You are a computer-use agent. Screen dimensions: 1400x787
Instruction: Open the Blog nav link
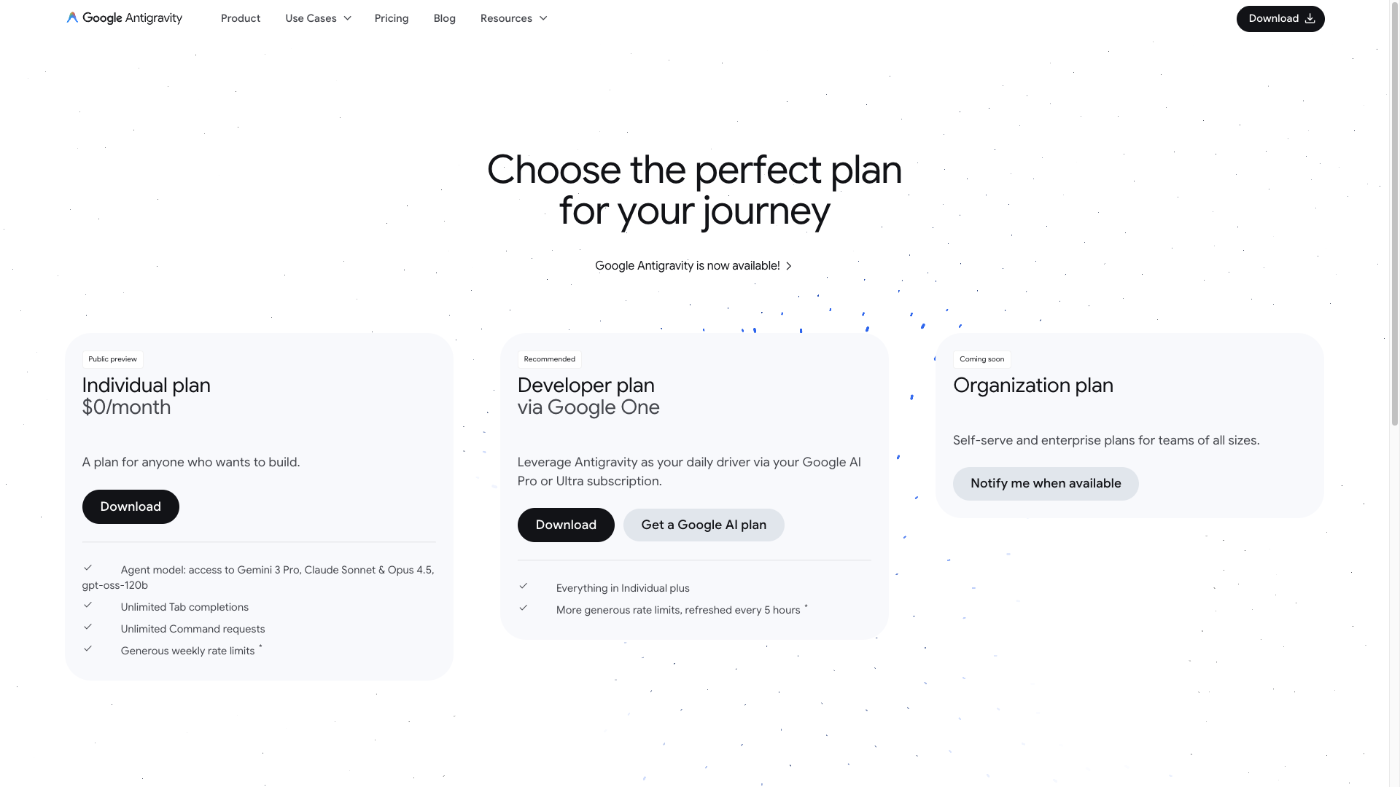444,18
